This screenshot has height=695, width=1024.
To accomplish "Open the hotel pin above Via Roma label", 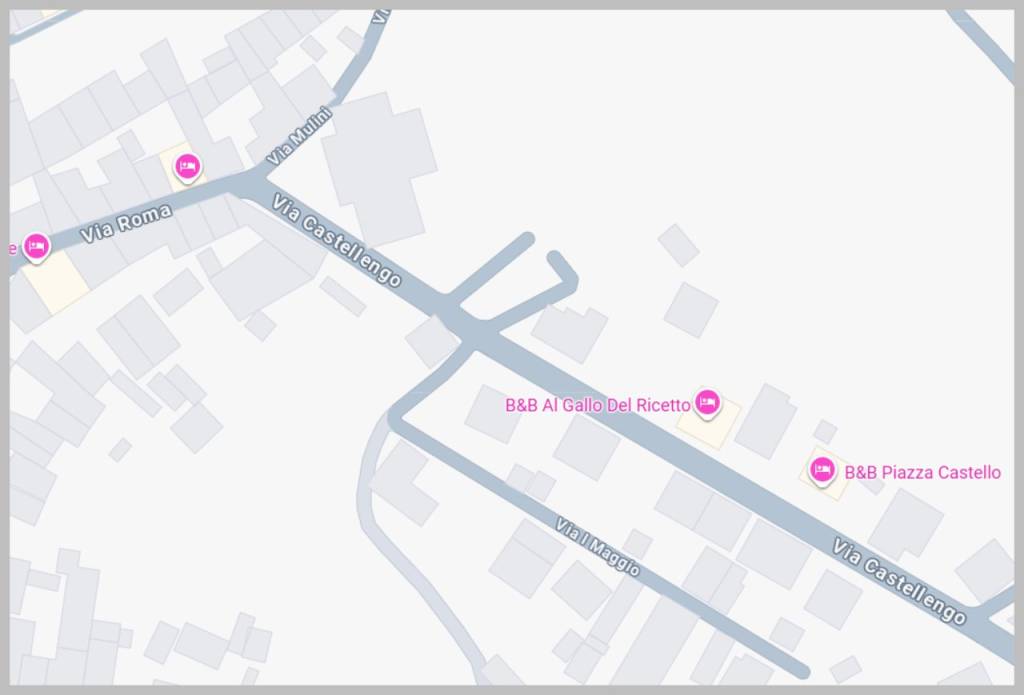I will pyautogui.click(x=187, y=167).
